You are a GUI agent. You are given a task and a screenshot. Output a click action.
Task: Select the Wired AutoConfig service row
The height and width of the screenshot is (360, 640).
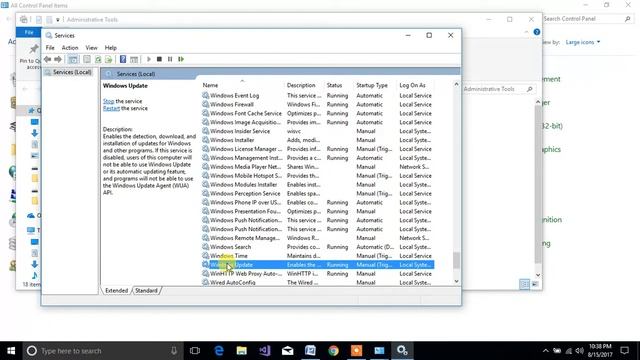tap(318, 282)
